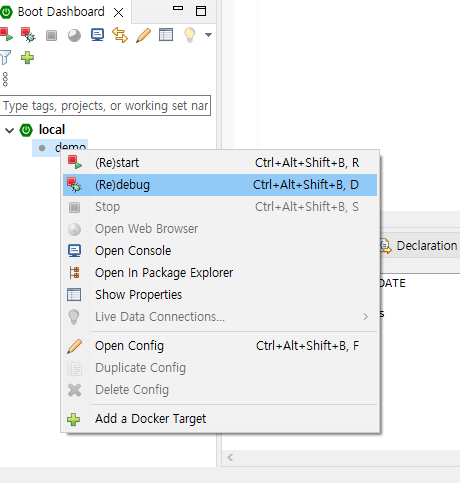Choose Open Web Browser in context menu
This screenshot has width=460, height=483.
[x=220, y=229]
